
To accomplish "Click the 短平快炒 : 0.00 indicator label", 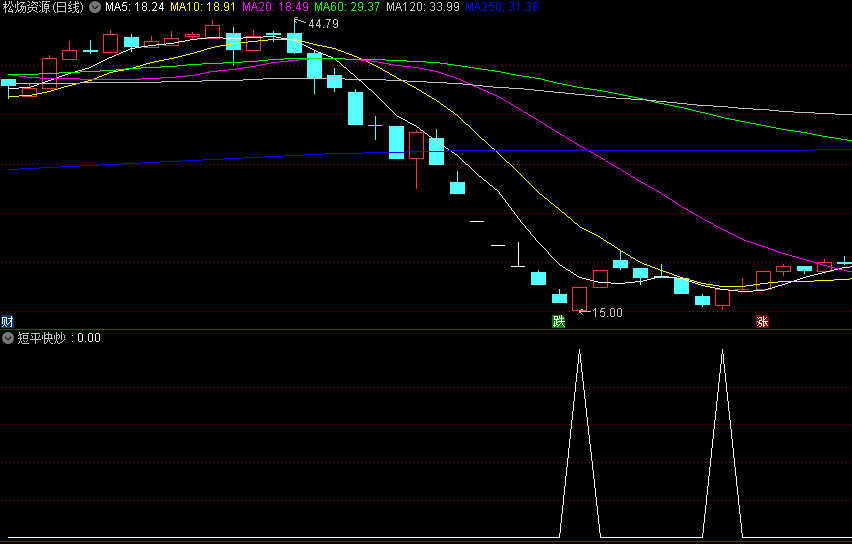I will 59,338.
